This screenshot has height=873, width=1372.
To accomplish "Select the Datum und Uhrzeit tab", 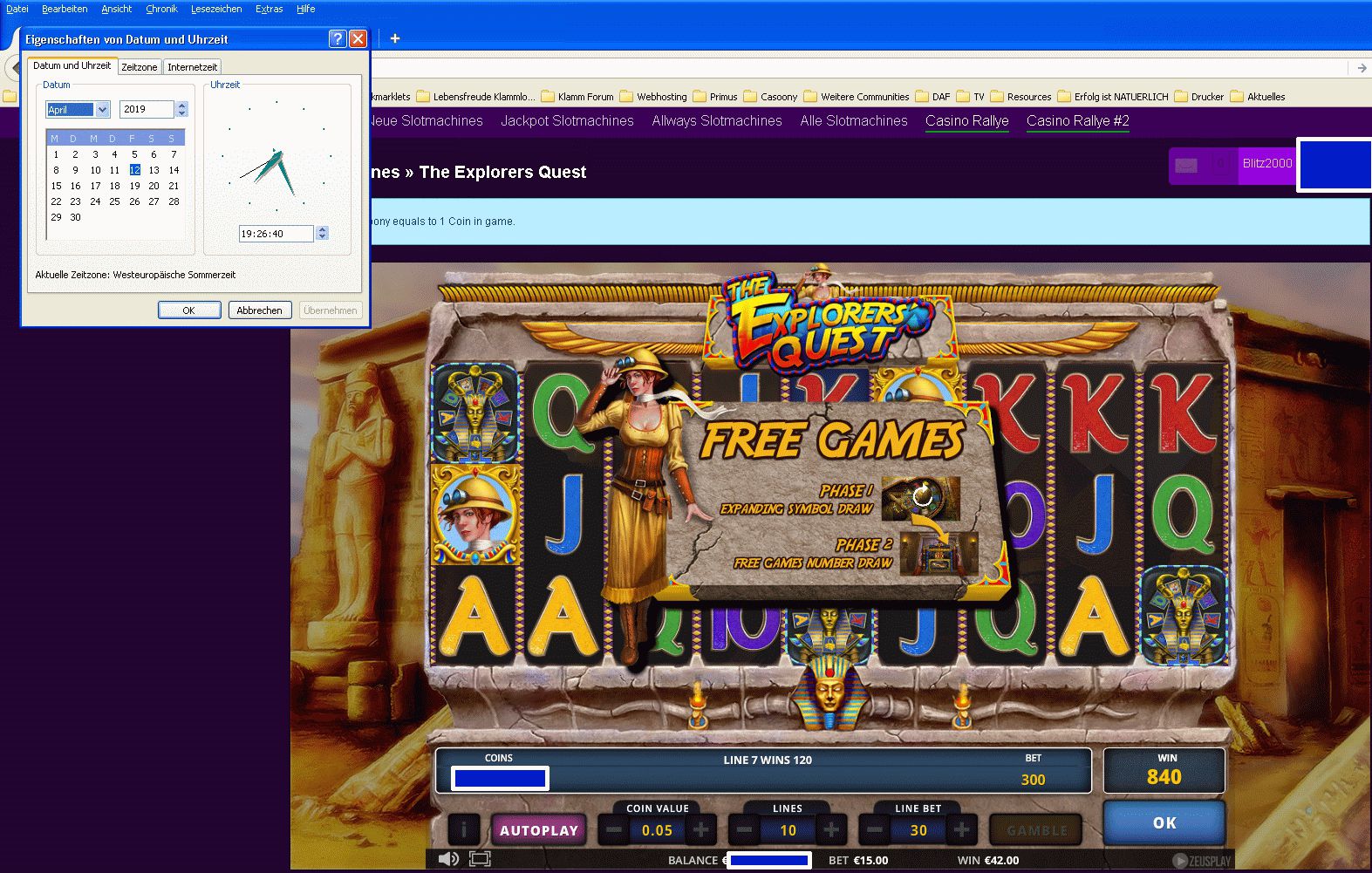I will click(x=72, y=65).
